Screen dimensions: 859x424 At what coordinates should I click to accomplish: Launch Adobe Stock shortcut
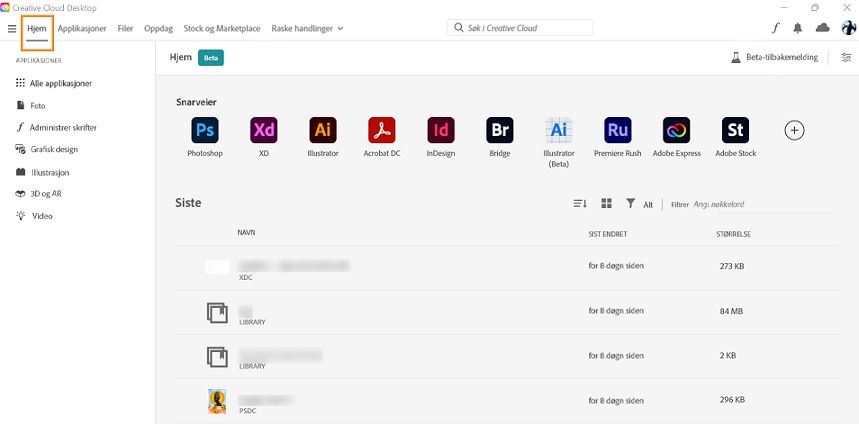736,137
